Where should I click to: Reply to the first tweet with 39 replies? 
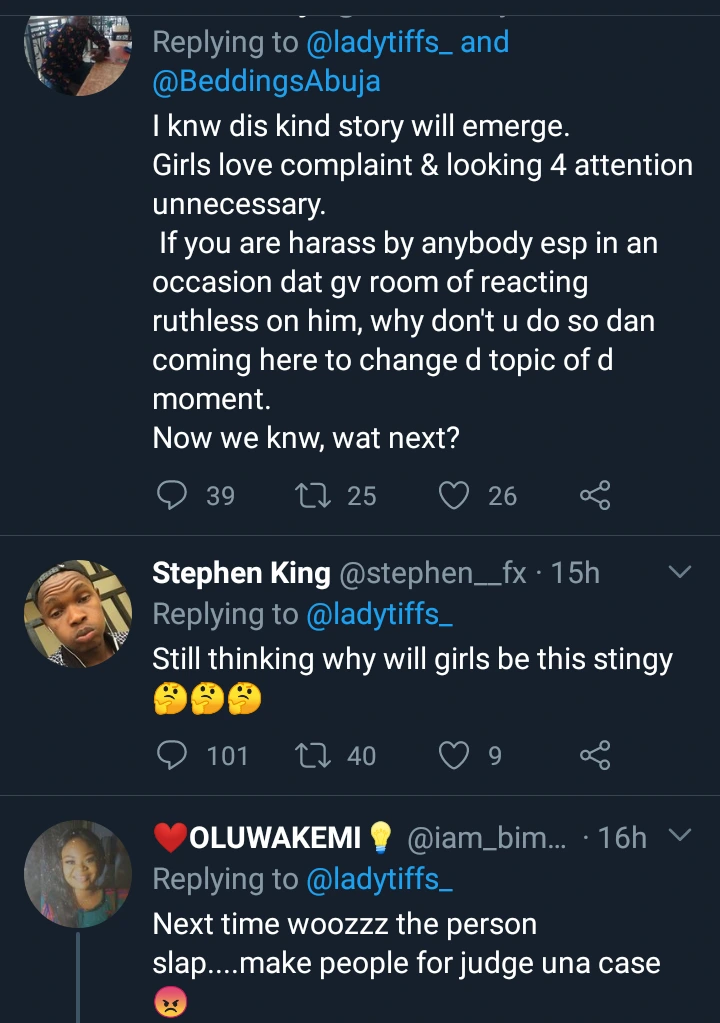point(174,495)
